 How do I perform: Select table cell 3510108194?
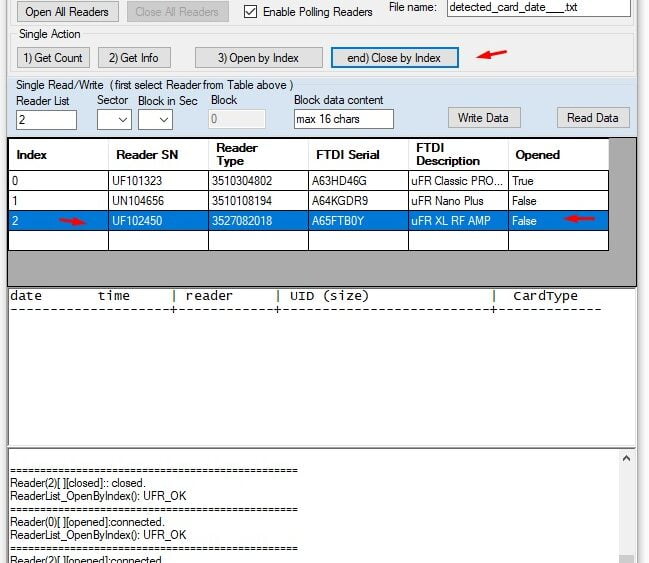click(258, 201)
